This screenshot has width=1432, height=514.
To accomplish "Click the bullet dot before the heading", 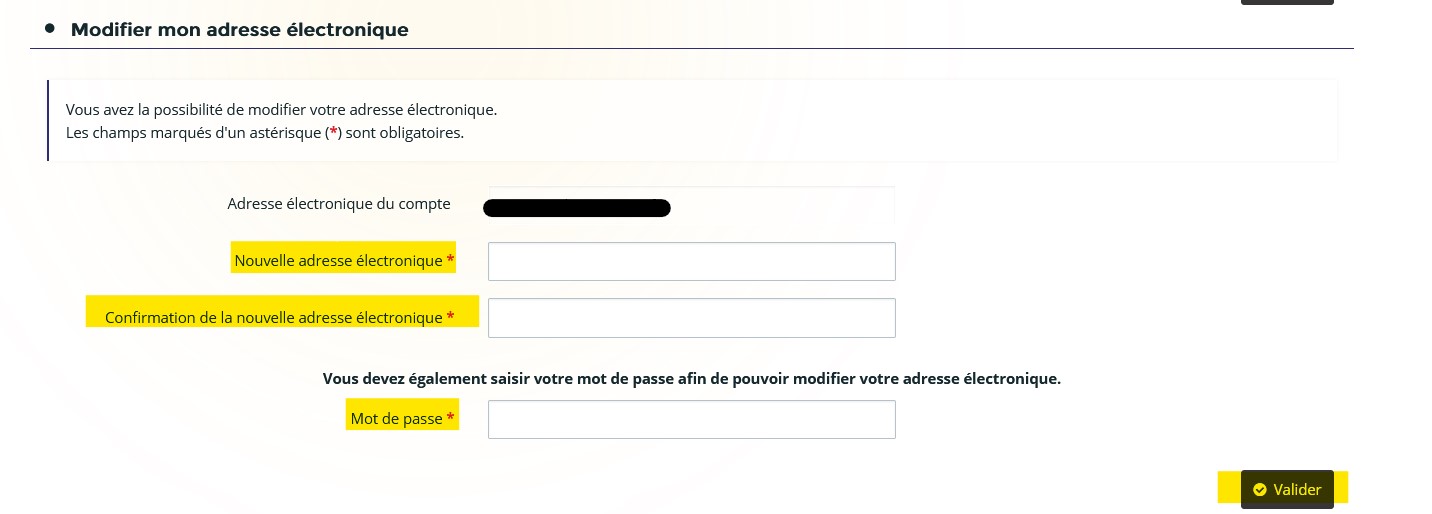I will (x=50, y=28).
